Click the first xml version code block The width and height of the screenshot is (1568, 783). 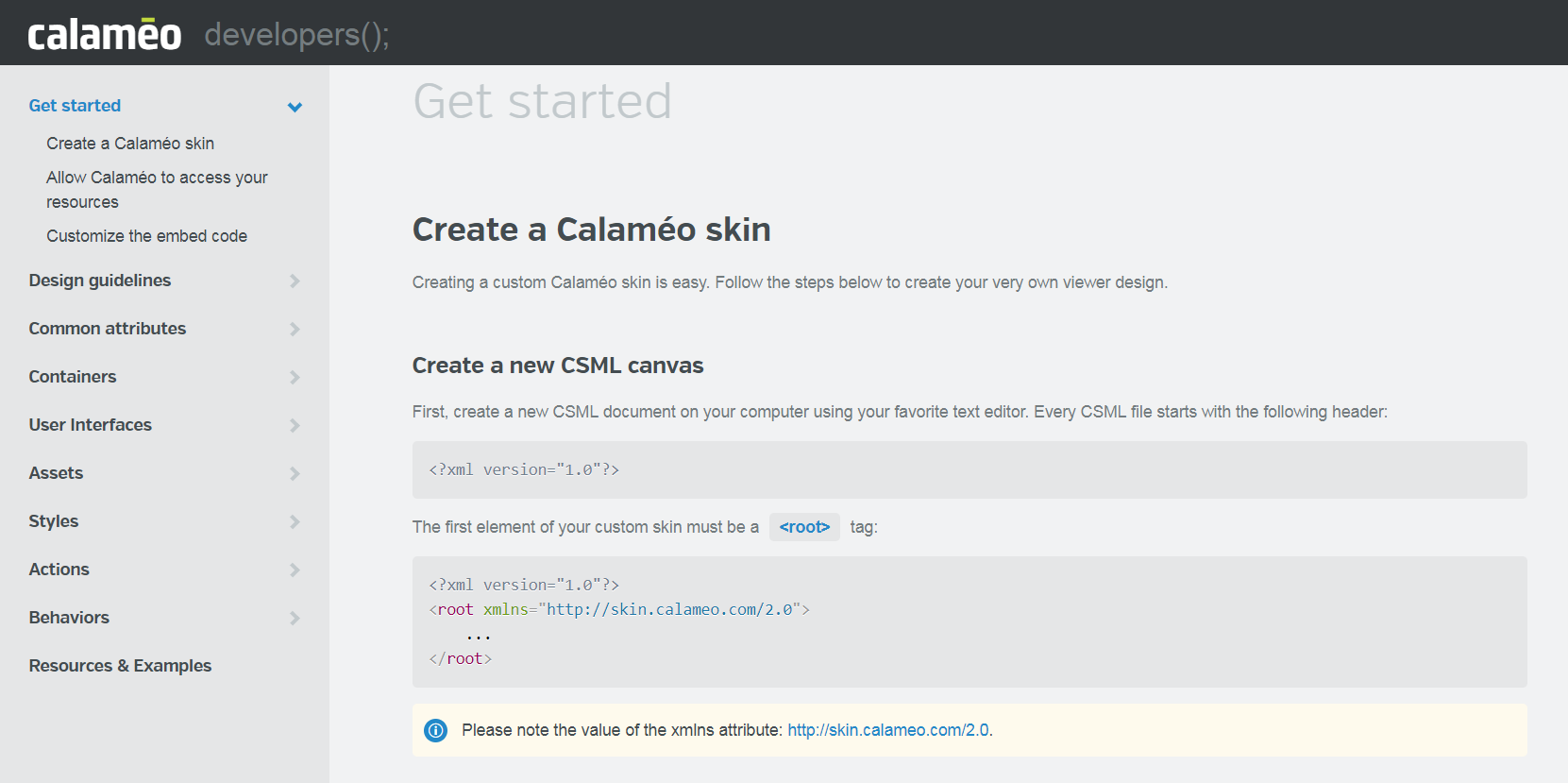coord(969,469)
